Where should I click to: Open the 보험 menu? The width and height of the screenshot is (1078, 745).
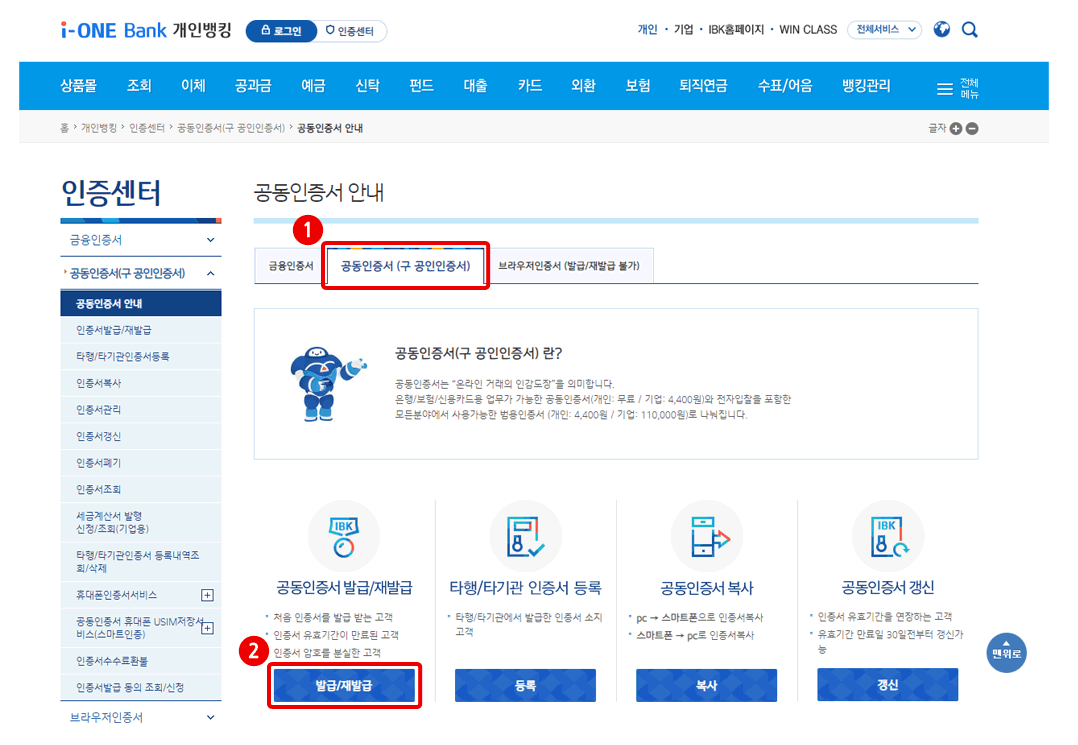tap(637, 86)
